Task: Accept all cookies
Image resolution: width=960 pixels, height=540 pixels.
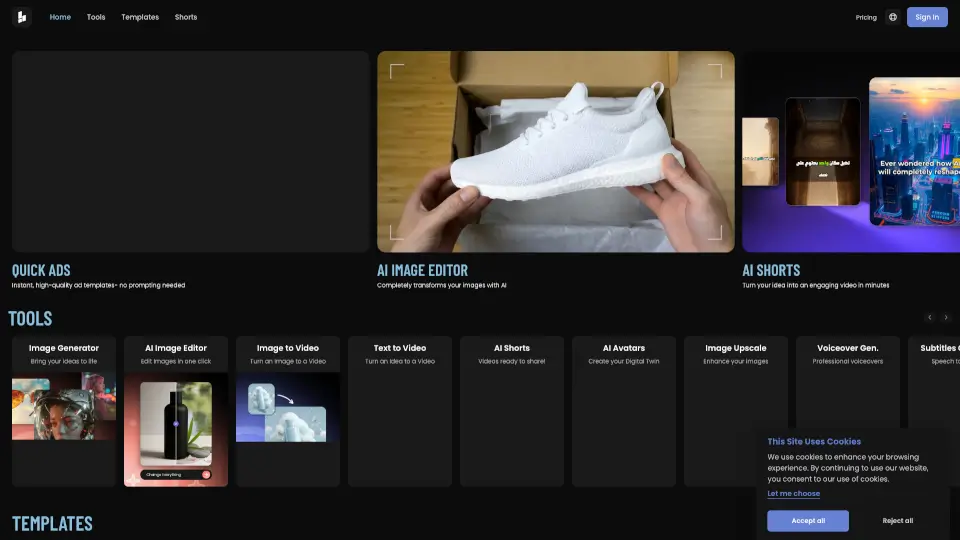Action: (807, 521)
